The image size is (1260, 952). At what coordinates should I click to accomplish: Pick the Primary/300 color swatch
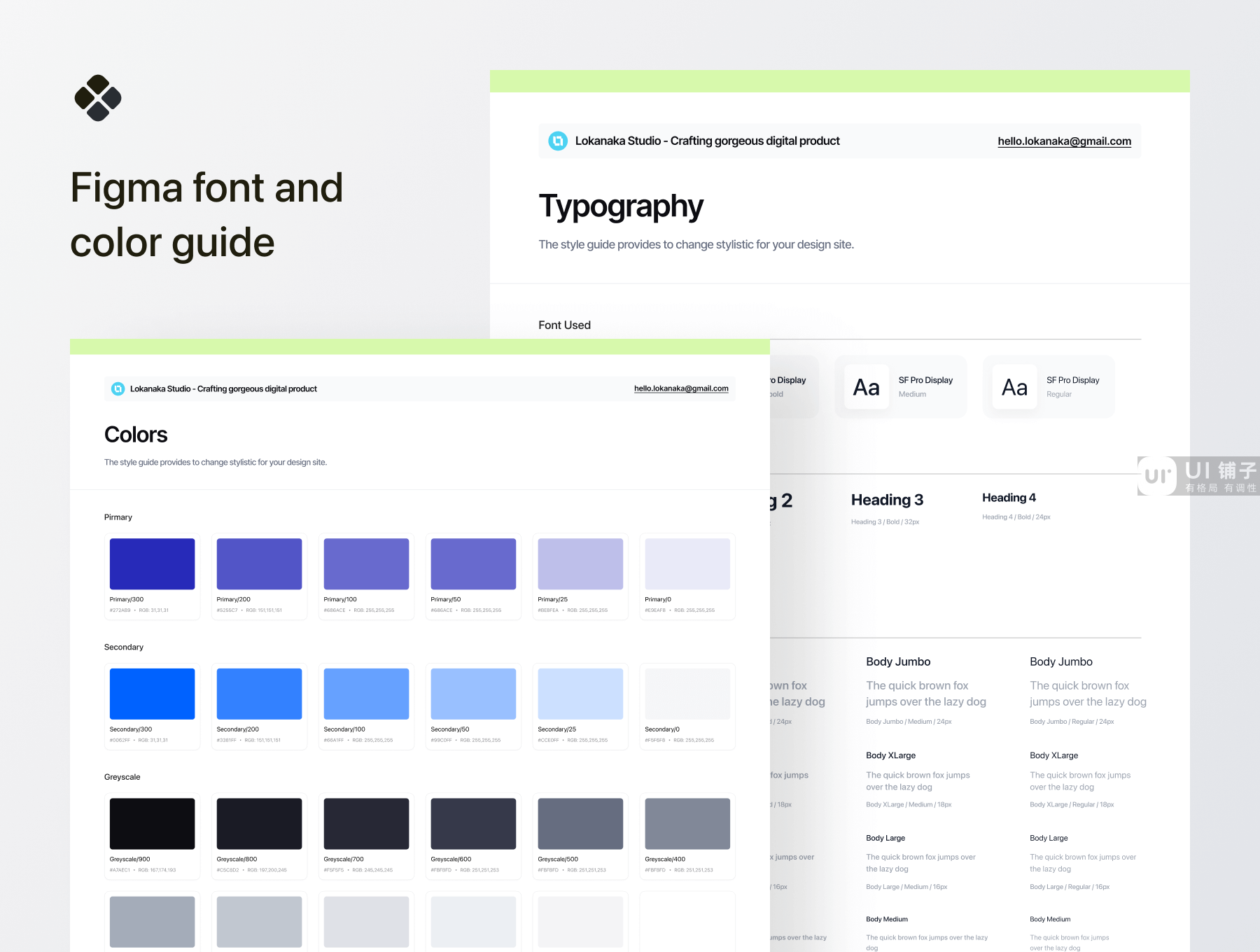152,563
